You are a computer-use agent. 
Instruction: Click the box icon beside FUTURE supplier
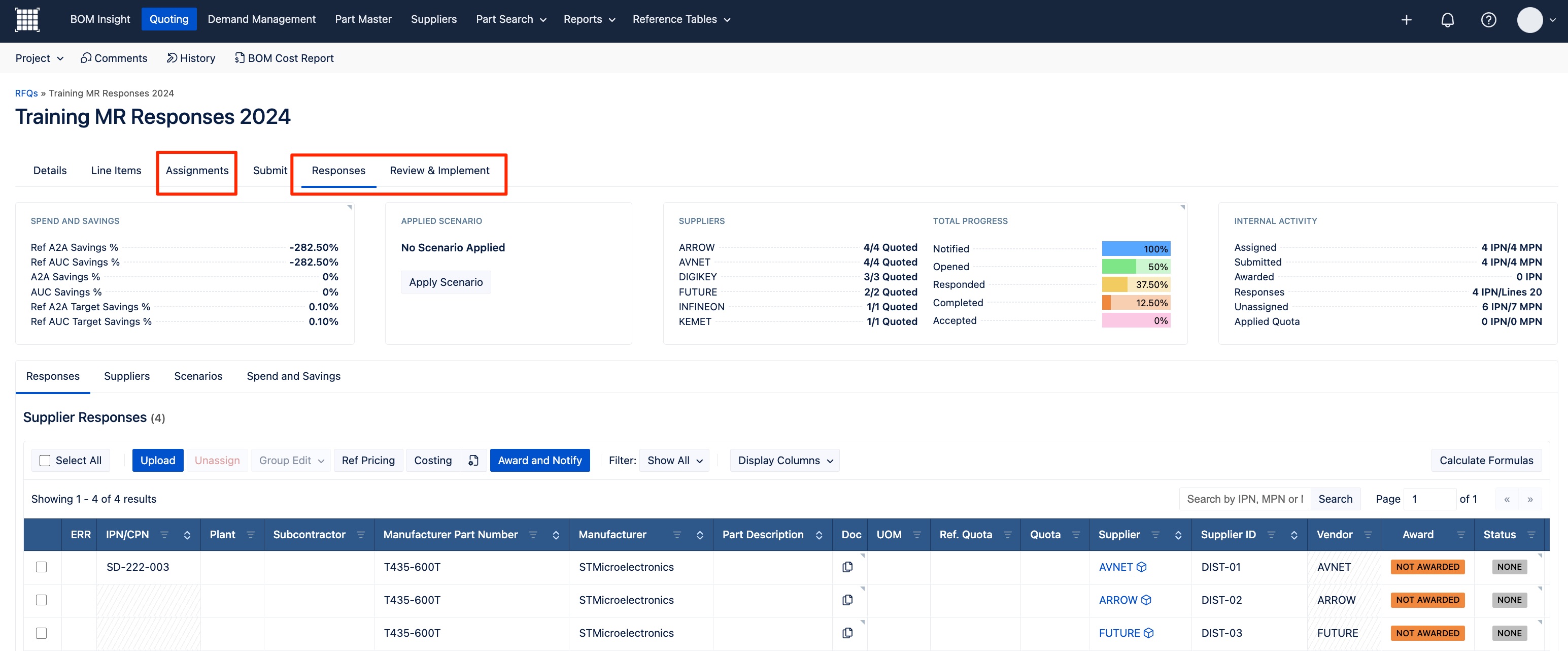1148,633
